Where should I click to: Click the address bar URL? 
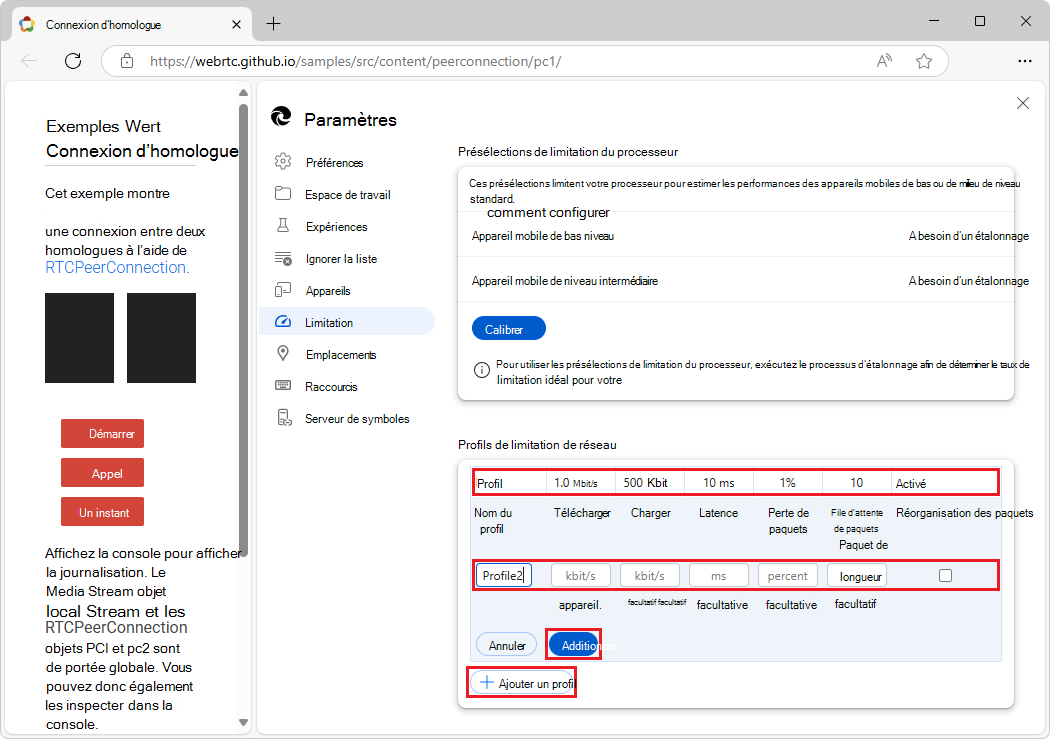tap(355, 62)
